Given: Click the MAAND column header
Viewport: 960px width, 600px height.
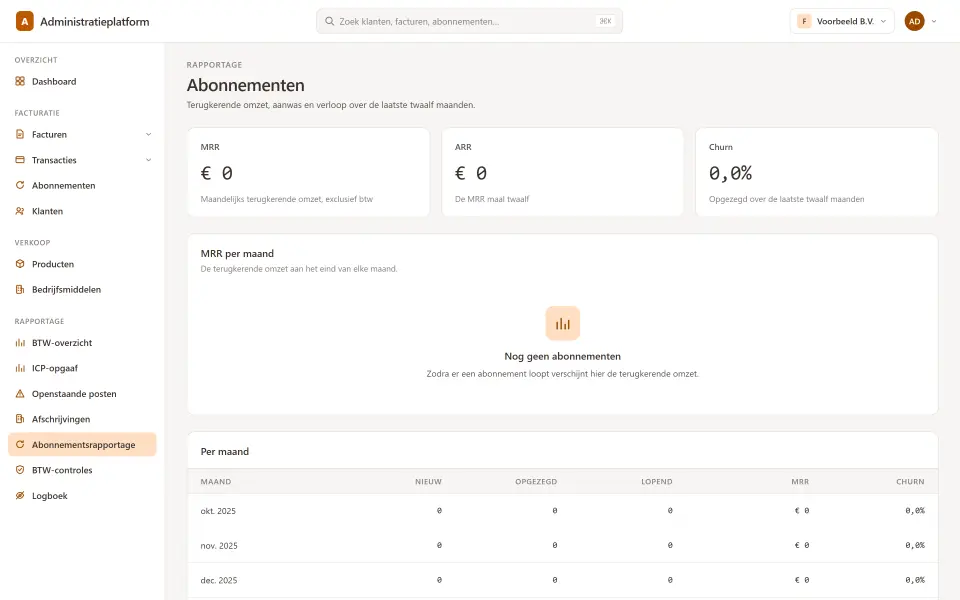Looking at the screenshot, I should [216, 482].
